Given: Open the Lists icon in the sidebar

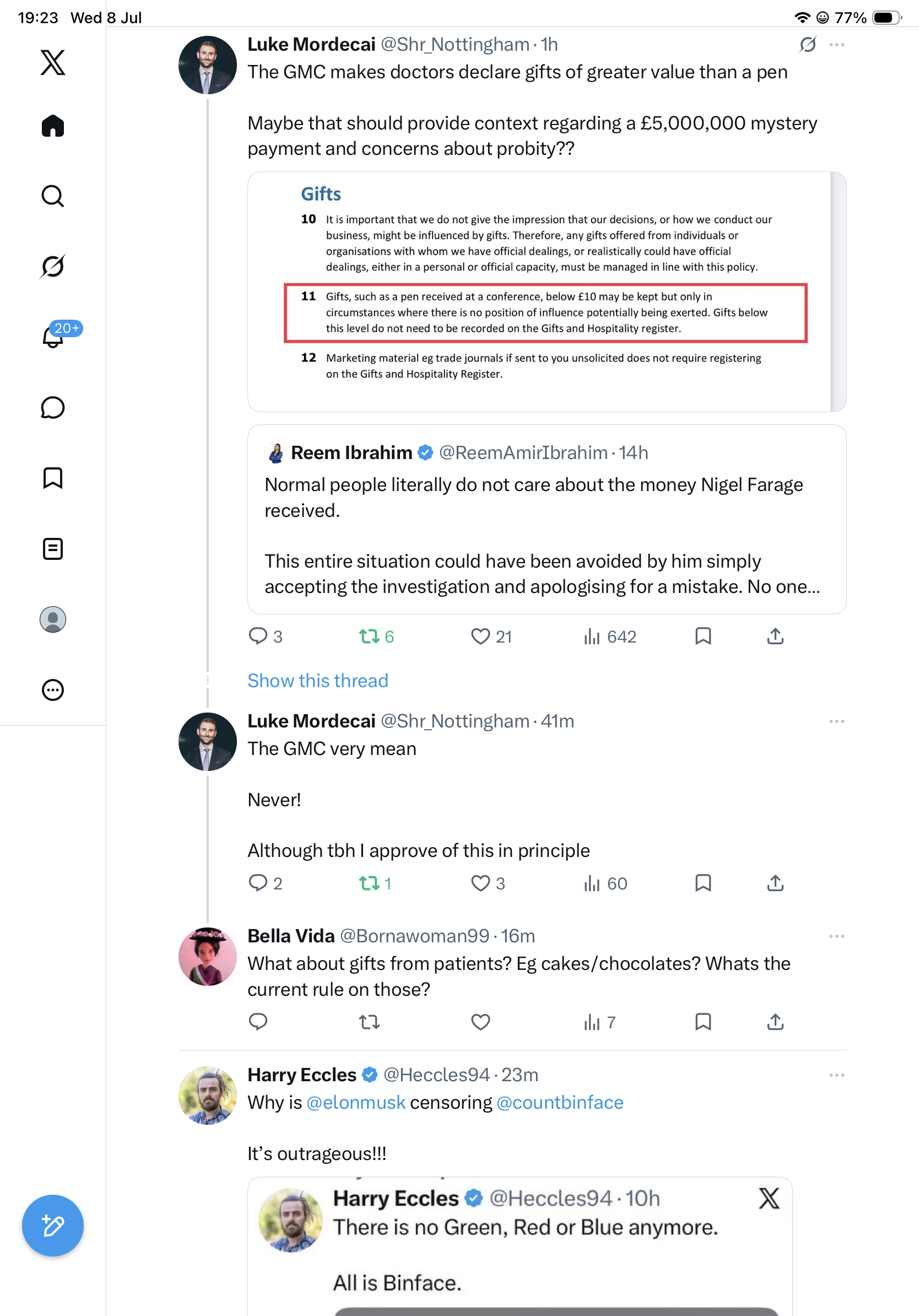Looking at the screenshot, I should pos(53,549).
